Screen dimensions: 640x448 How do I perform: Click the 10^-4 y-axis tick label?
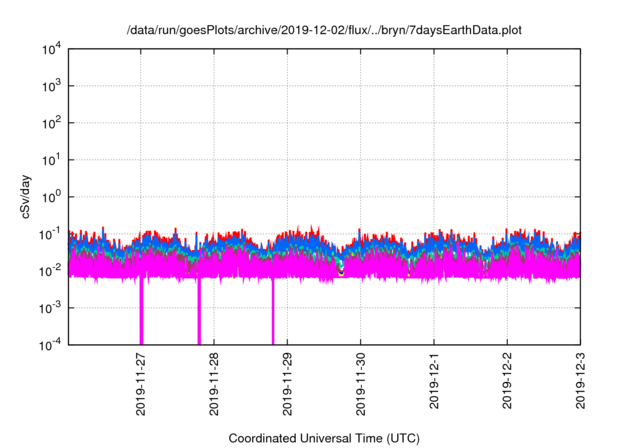[50, 343]
